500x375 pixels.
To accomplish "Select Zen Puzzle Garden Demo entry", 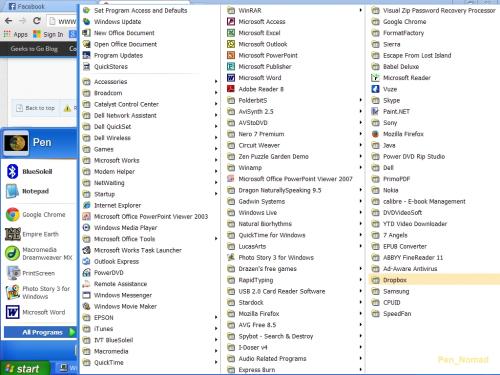I will pyautogui.click(x=294, y=156).
